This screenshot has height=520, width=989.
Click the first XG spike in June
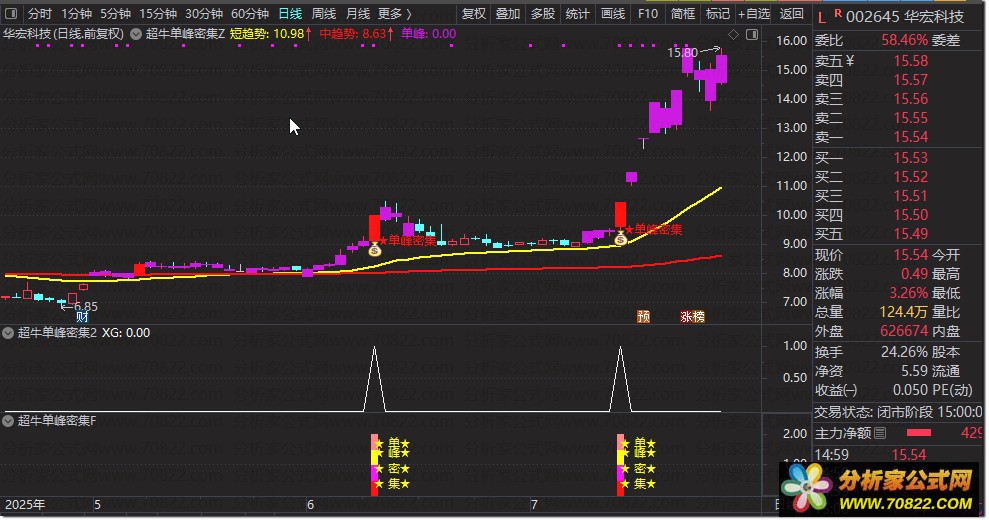[375, 379]
